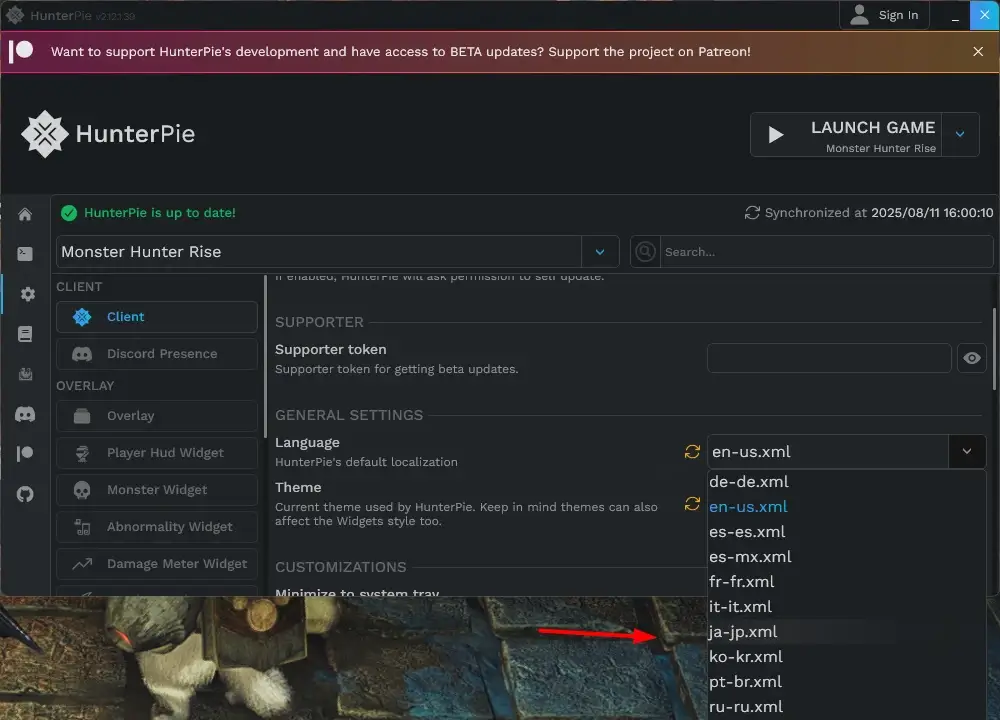Screen dimensions: 1000x720
Task: Open the book icon tab in the sidebar
Action: pyautogui.click(x=25, y=334)
